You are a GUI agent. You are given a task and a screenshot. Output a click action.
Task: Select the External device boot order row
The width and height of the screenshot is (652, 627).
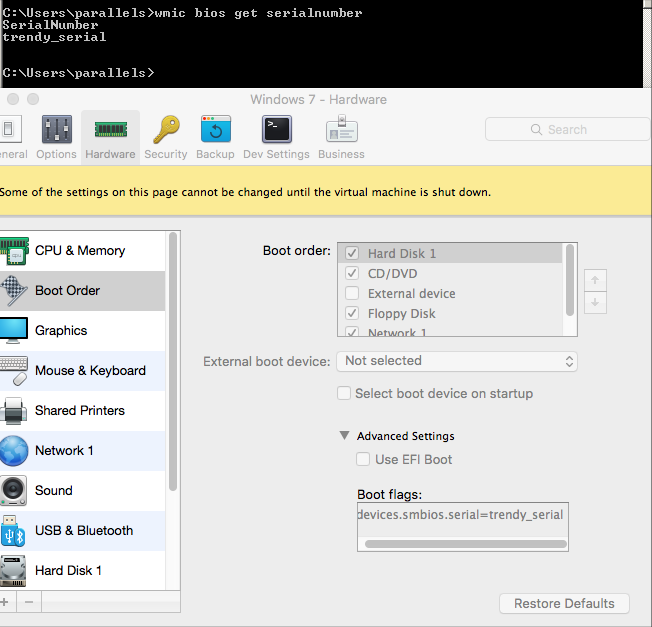[450, 293]
